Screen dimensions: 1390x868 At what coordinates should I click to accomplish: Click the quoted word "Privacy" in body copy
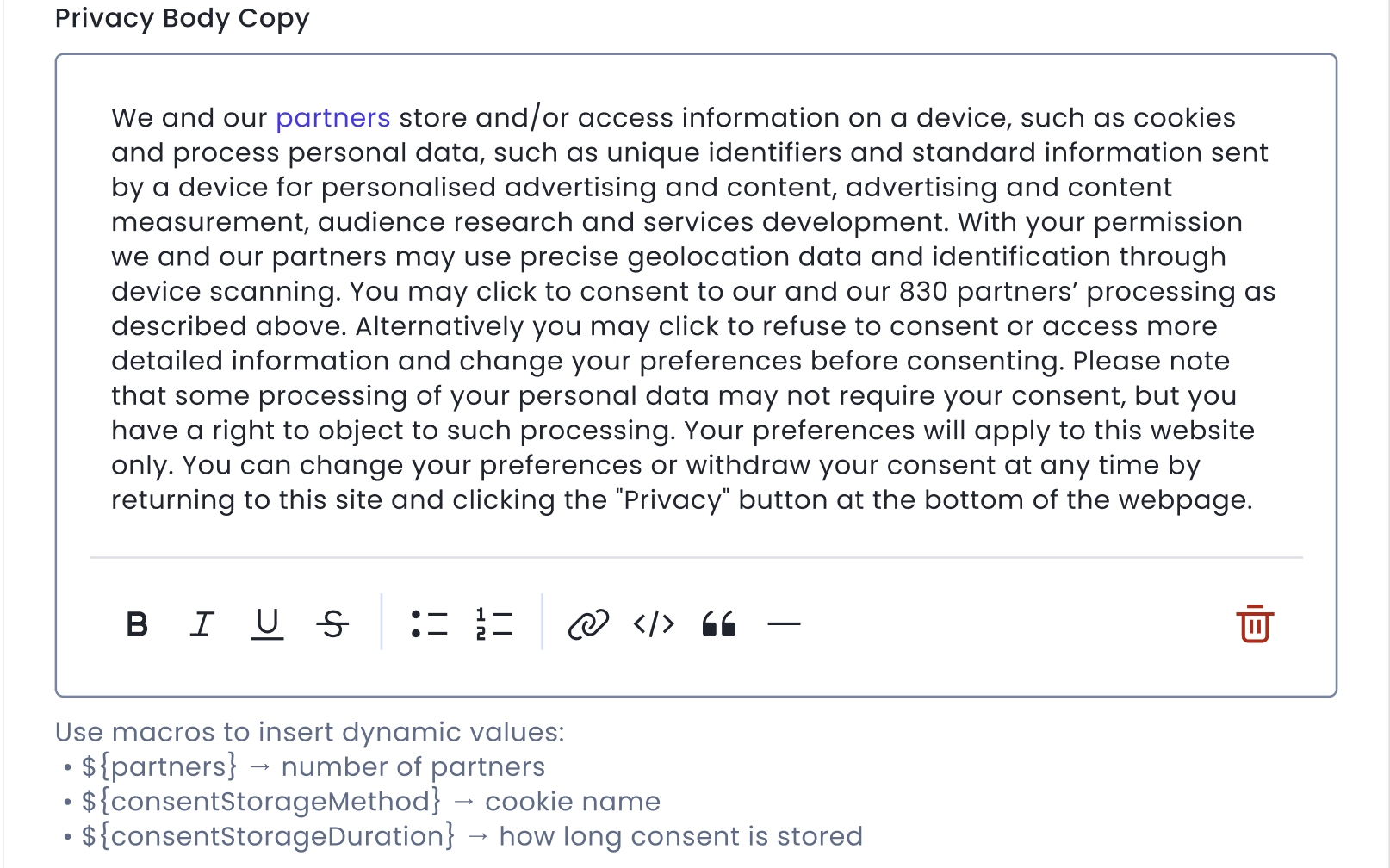(673, 500)
